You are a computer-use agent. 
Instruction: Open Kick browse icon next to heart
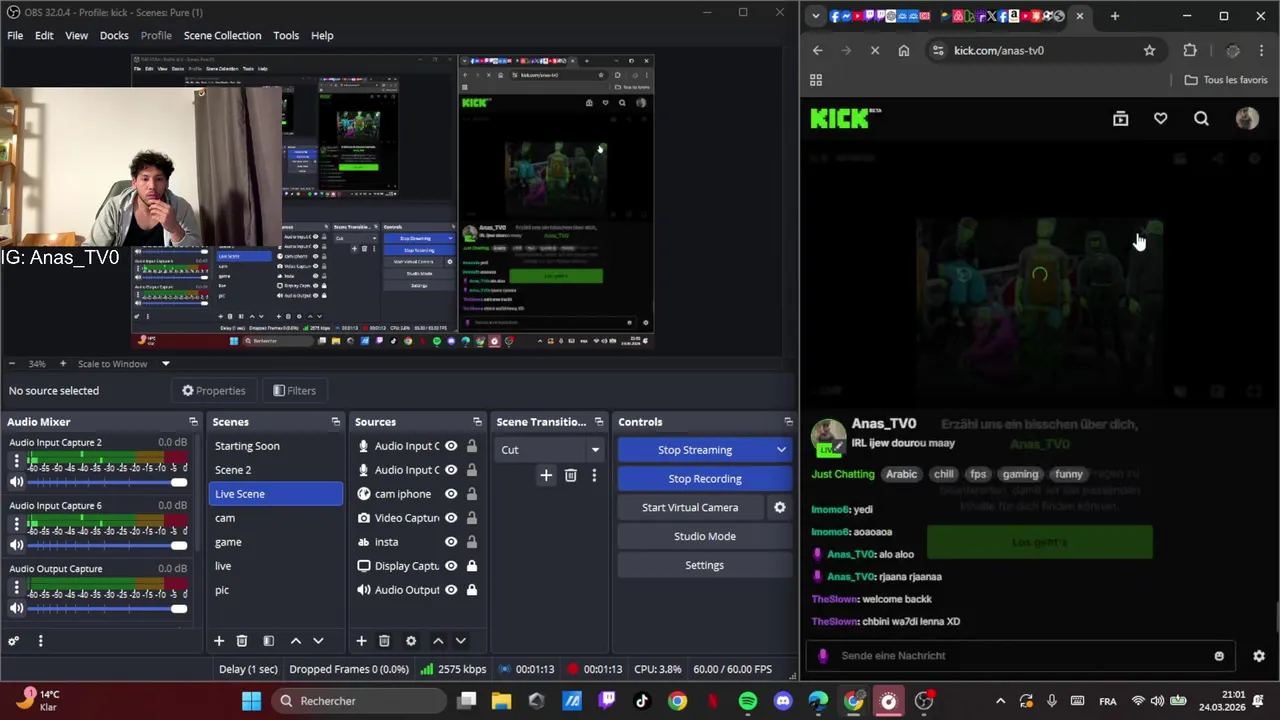(x=1120, y=119)
